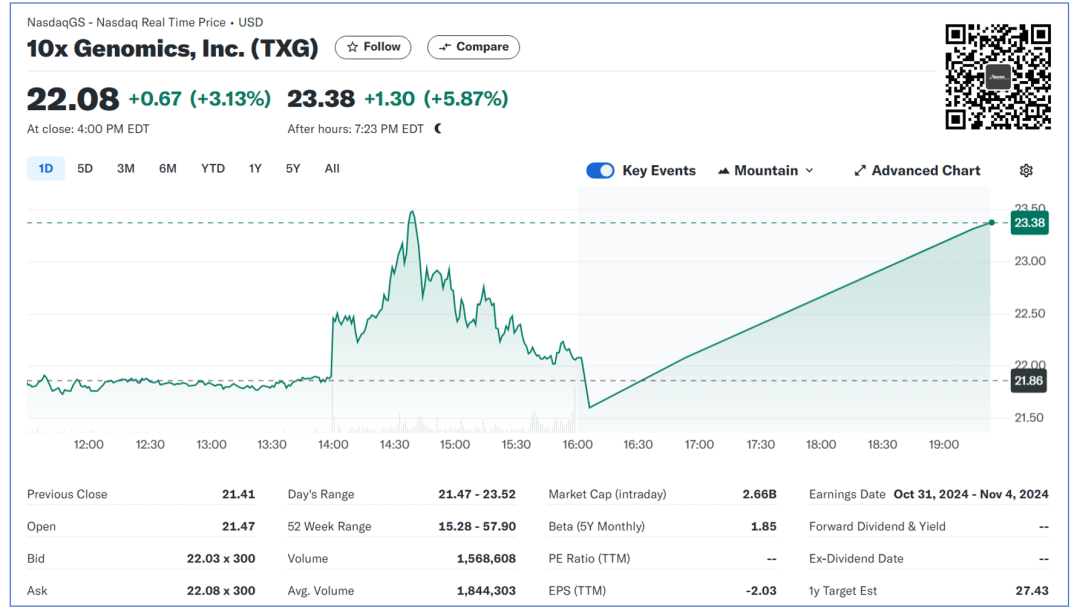Click Avg. Volume value 1,844,303
The height and width of the screenshot is (614, 1080).
(486, 591)
